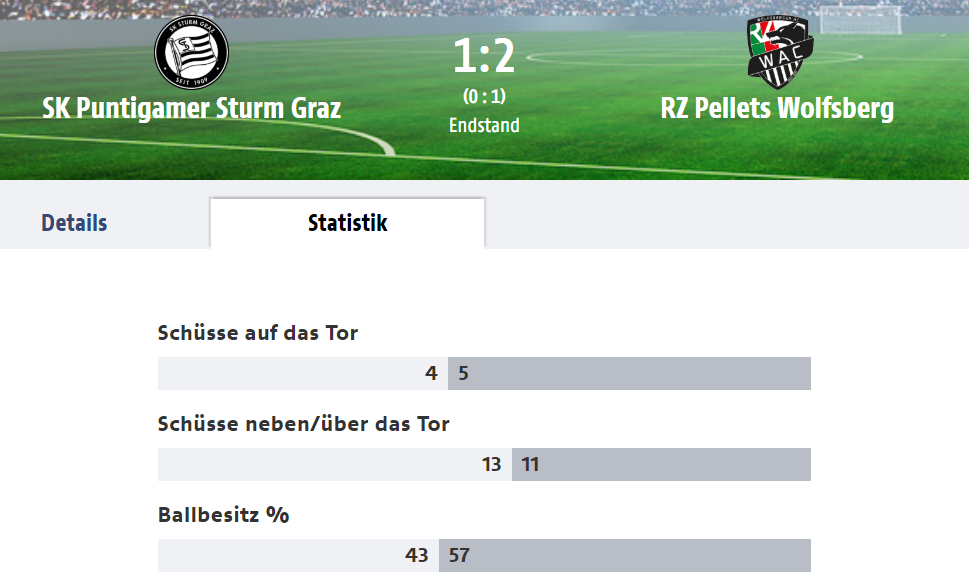Open the RZ Pellets Wolfsberg team name
The width and height of the screenshot is (969, 586).
click(777, 108)
